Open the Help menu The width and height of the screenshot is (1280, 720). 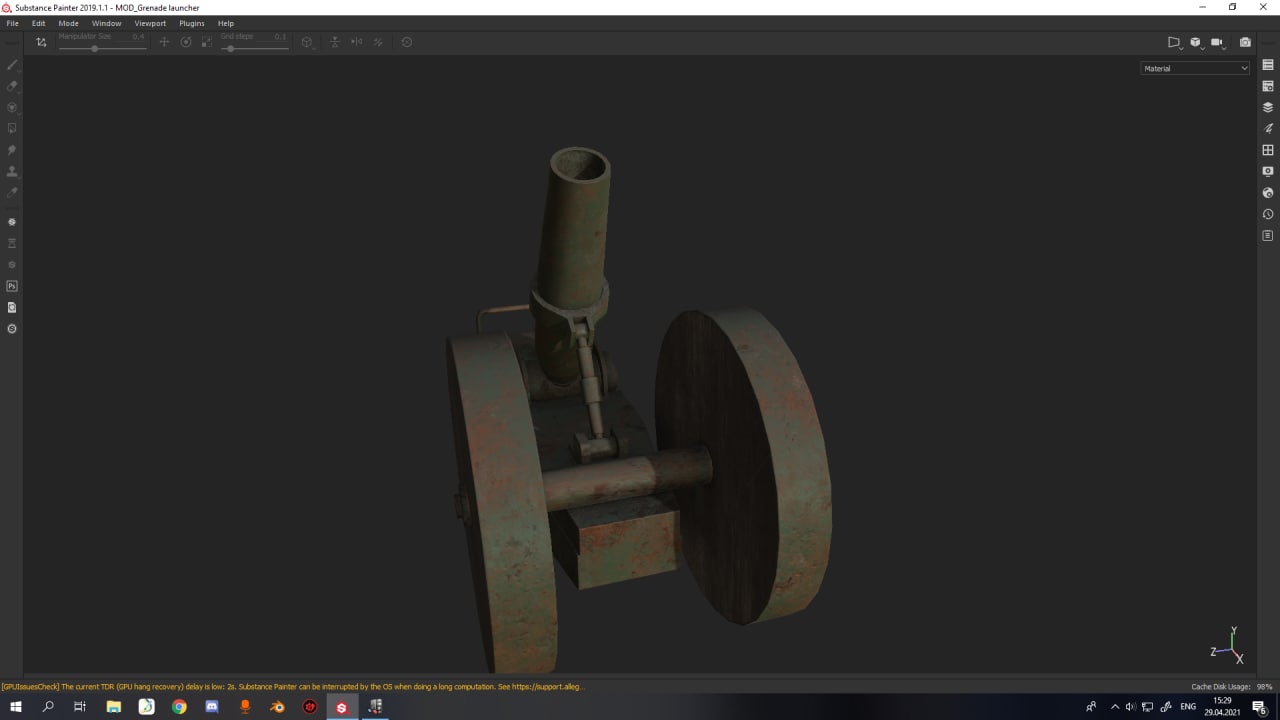pos(226,23)
